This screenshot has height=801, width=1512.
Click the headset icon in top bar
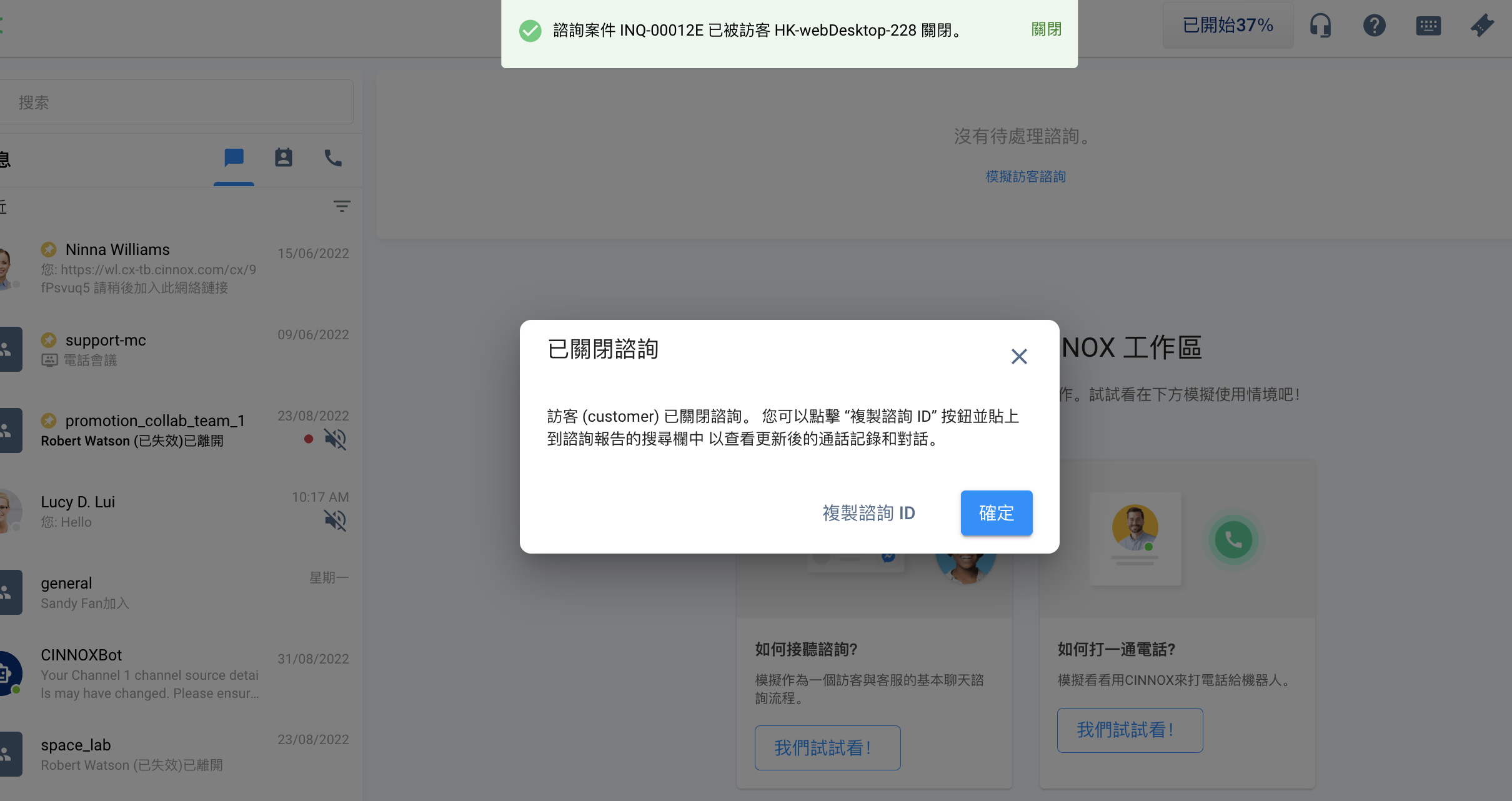1320,26
